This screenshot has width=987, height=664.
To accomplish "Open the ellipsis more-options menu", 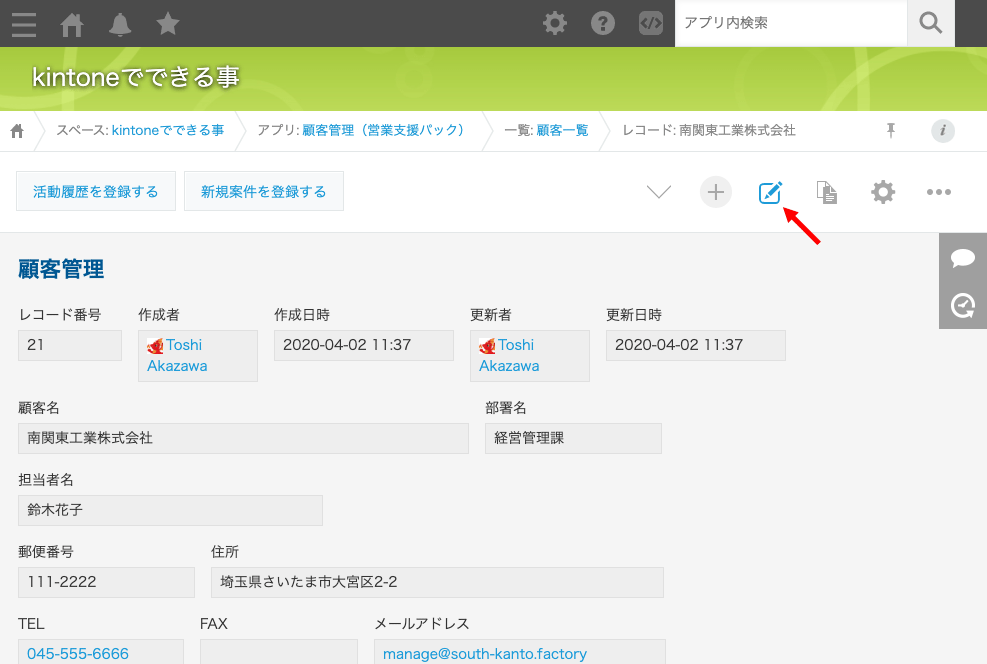I will click(x=938, y=192).
